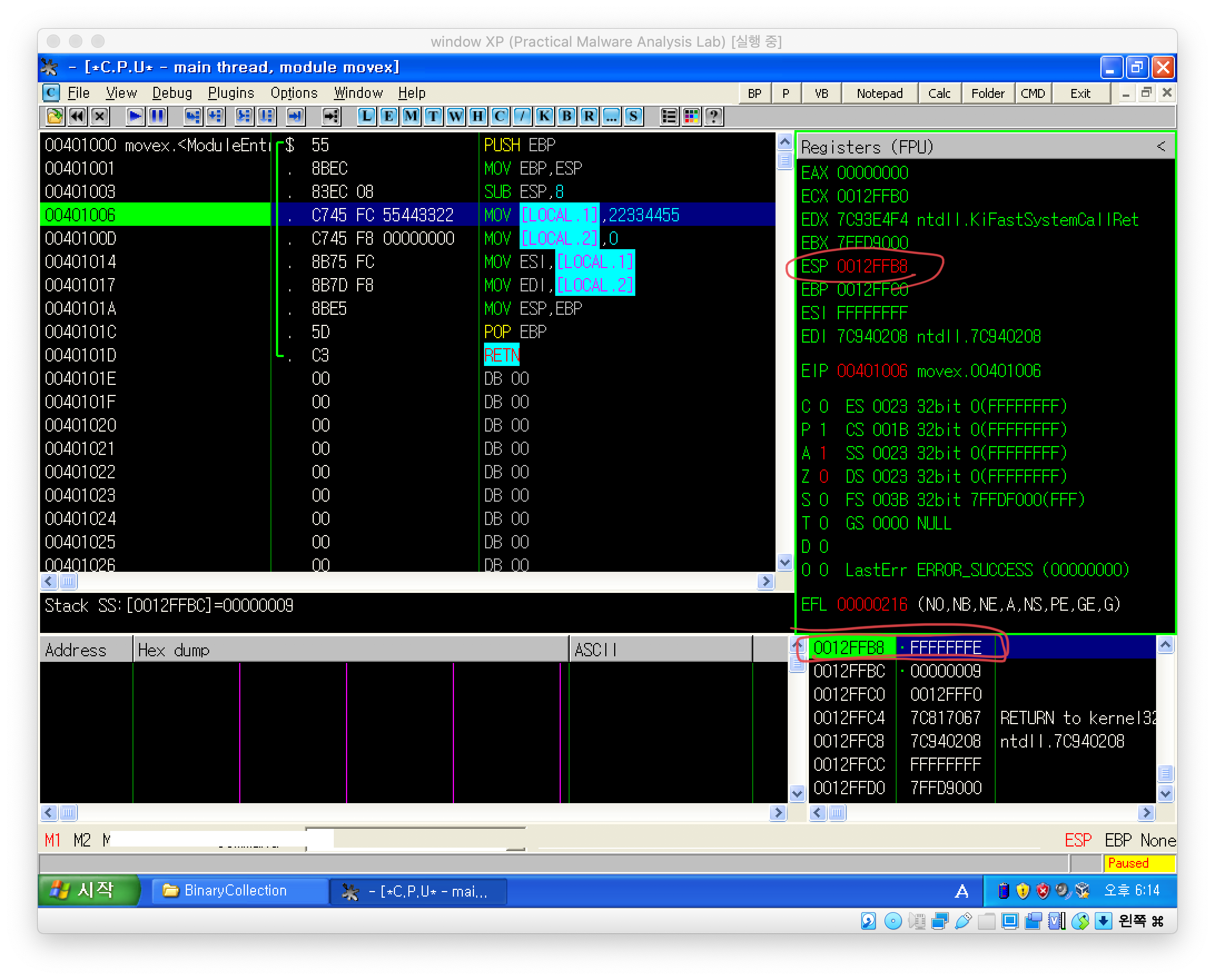Click the Restart program rewind icon
The width and height of the screenshot is (1215, 980).
pyautogui.click(x=77, y=117)
